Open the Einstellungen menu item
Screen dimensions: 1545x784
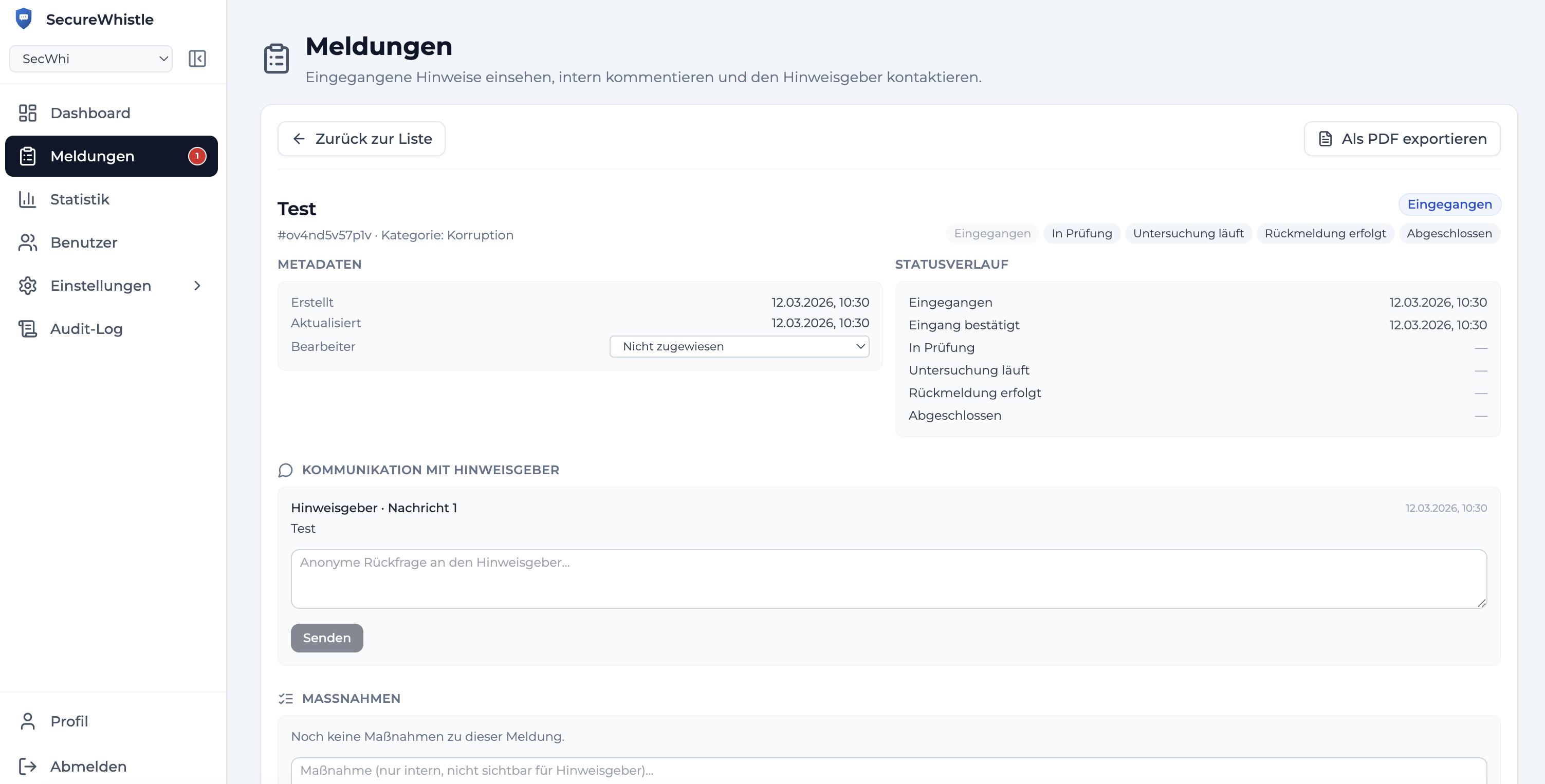[x=100, y=285]
